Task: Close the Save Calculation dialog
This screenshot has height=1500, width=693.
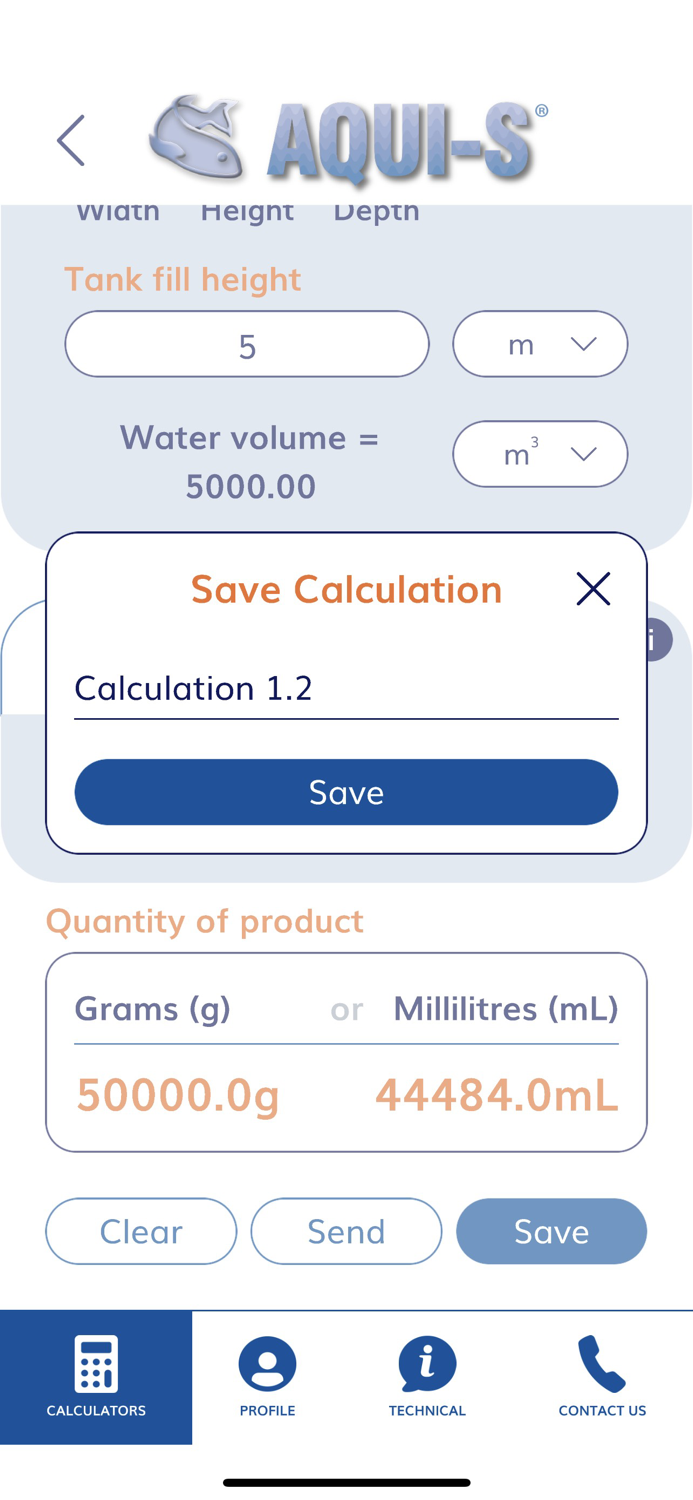Action: coord(593,589)
